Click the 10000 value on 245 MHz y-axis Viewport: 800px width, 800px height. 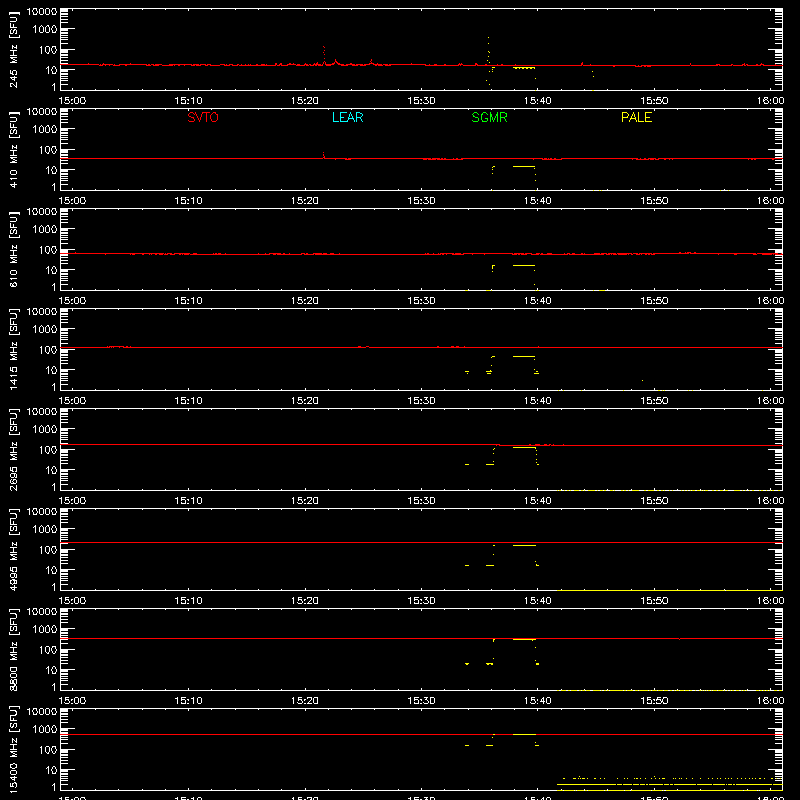coord(42,12)
